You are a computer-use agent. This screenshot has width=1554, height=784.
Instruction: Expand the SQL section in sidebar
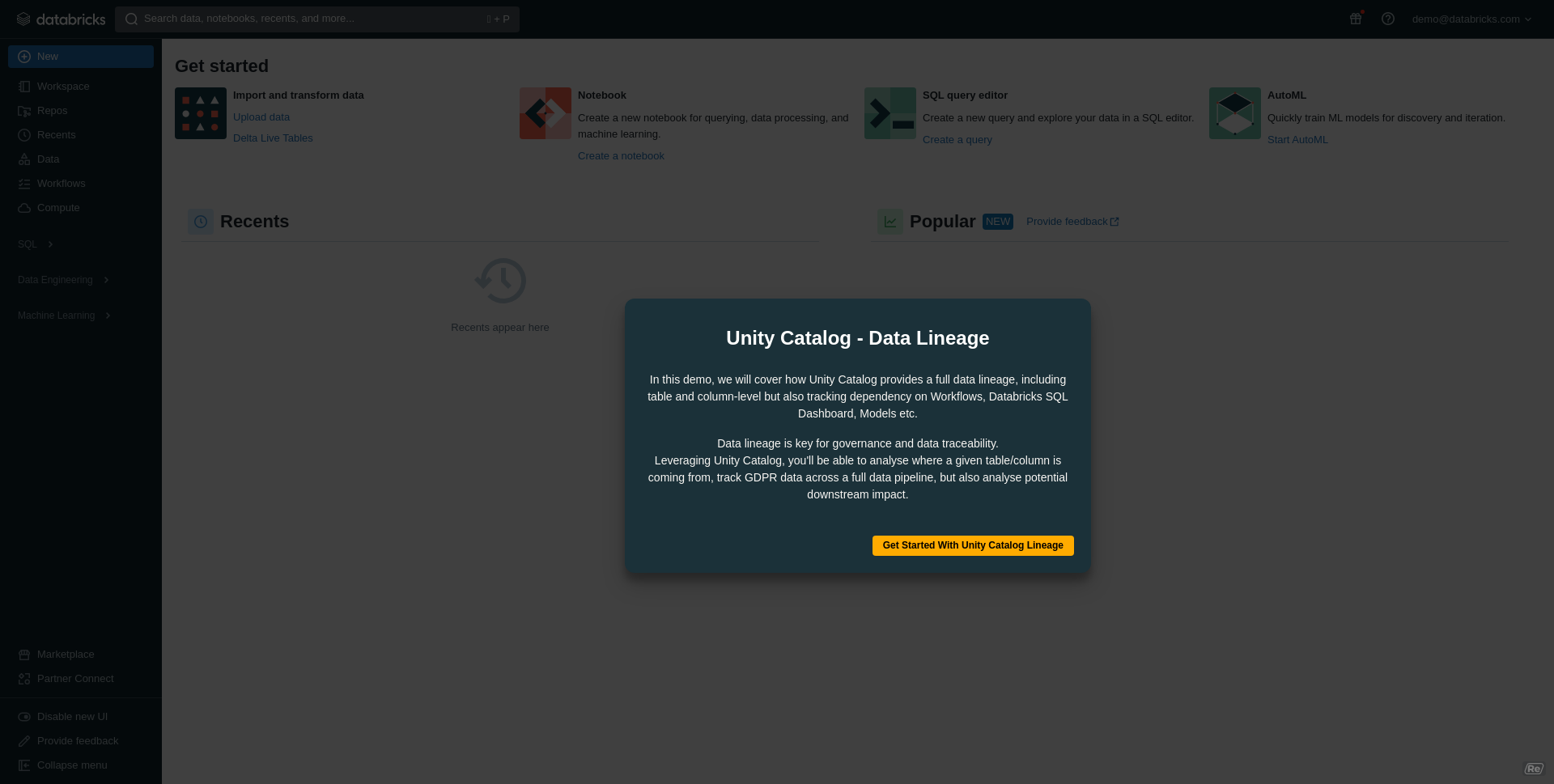(x=36, y=244)
